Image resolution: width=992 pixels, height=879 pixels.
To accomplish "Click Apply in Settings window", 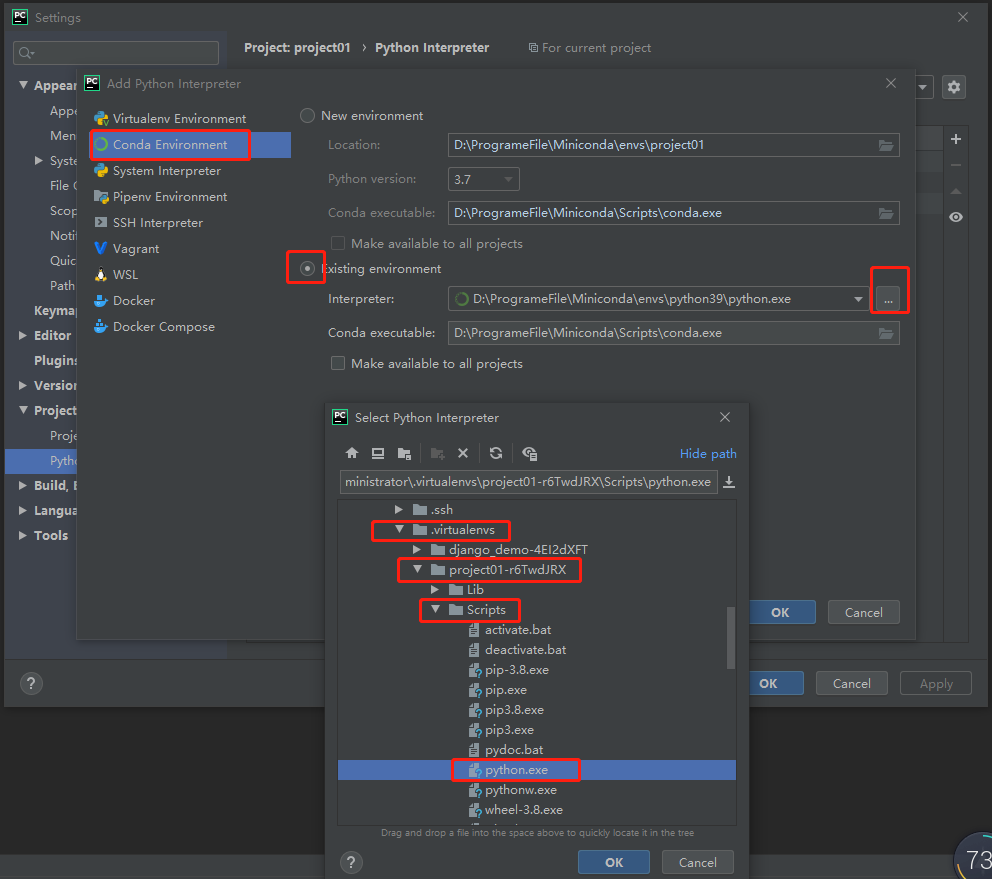I will point(936,683).
